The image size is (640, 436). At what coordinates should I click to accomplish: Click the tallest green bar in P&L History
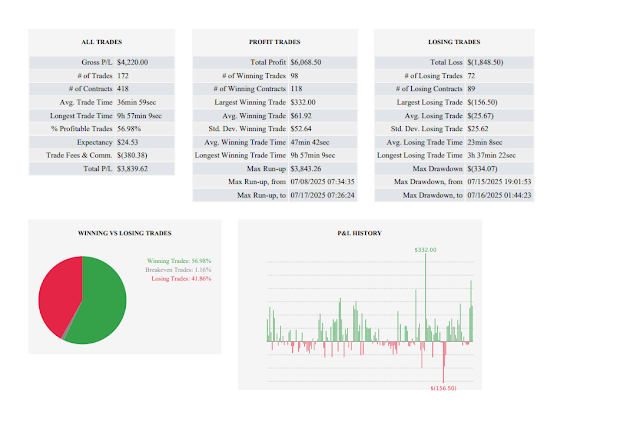pos(425,298)
